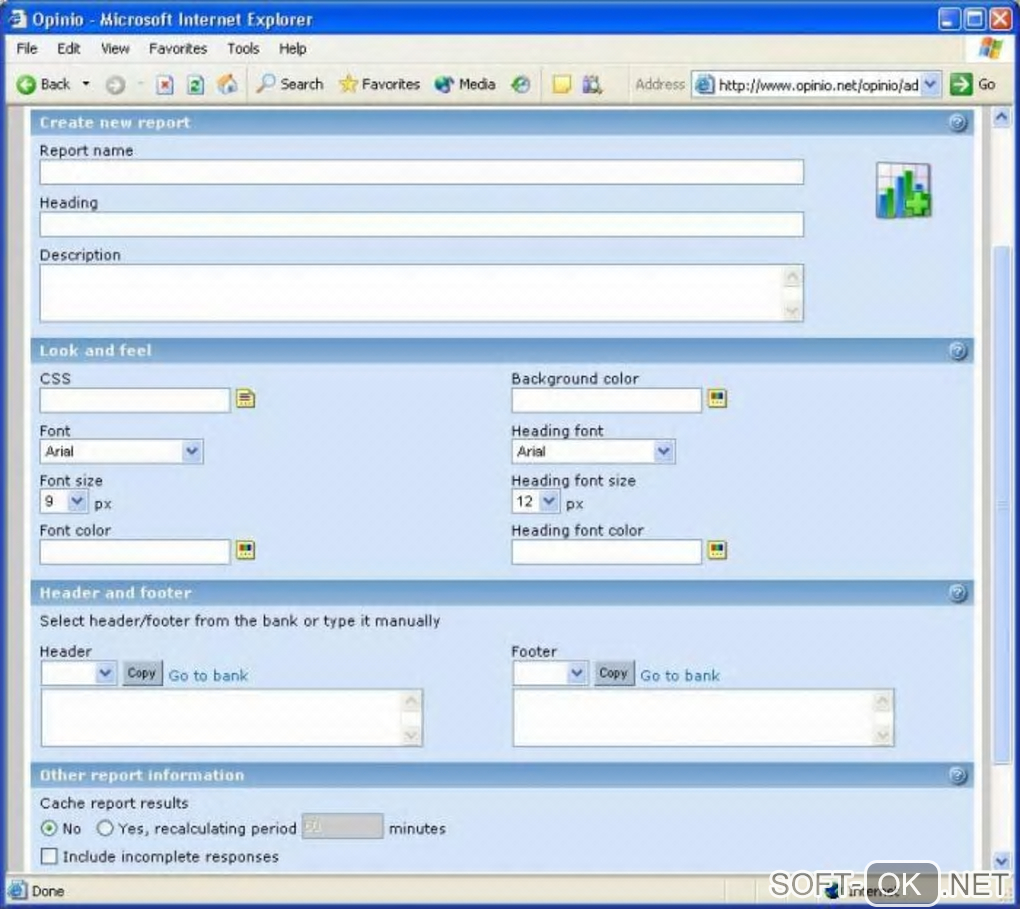Open Search from the toolbar
This screenshot has width=1020, height=909.
click(289, 84)
